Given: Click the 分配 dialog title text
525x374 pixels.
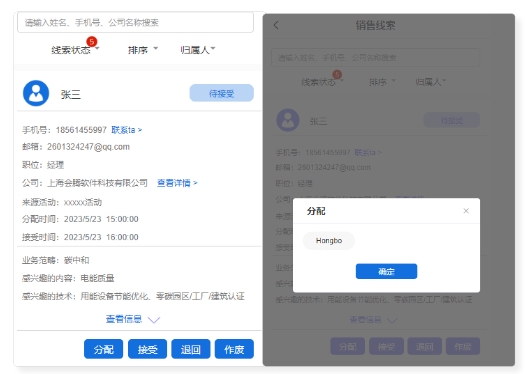Looking at the screenshot, I should (316, 211).
